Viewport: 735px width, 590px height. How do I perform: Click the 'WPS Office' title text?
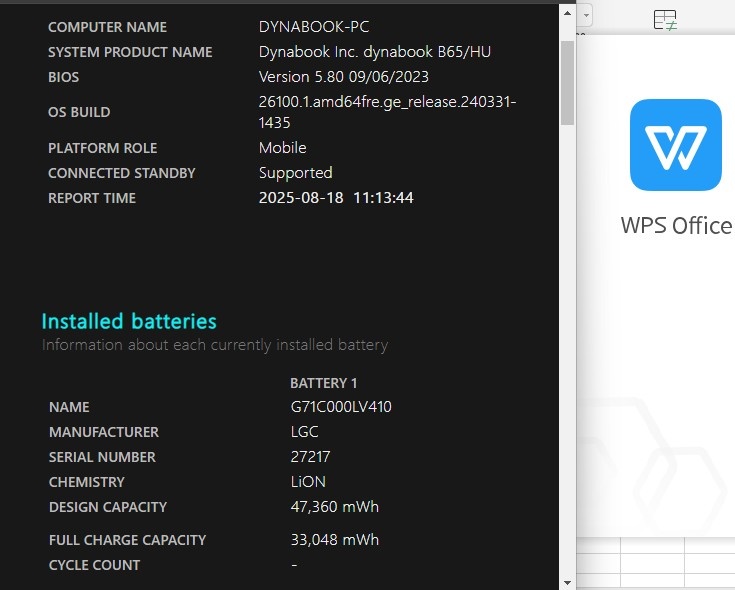(x=676, y=226)
